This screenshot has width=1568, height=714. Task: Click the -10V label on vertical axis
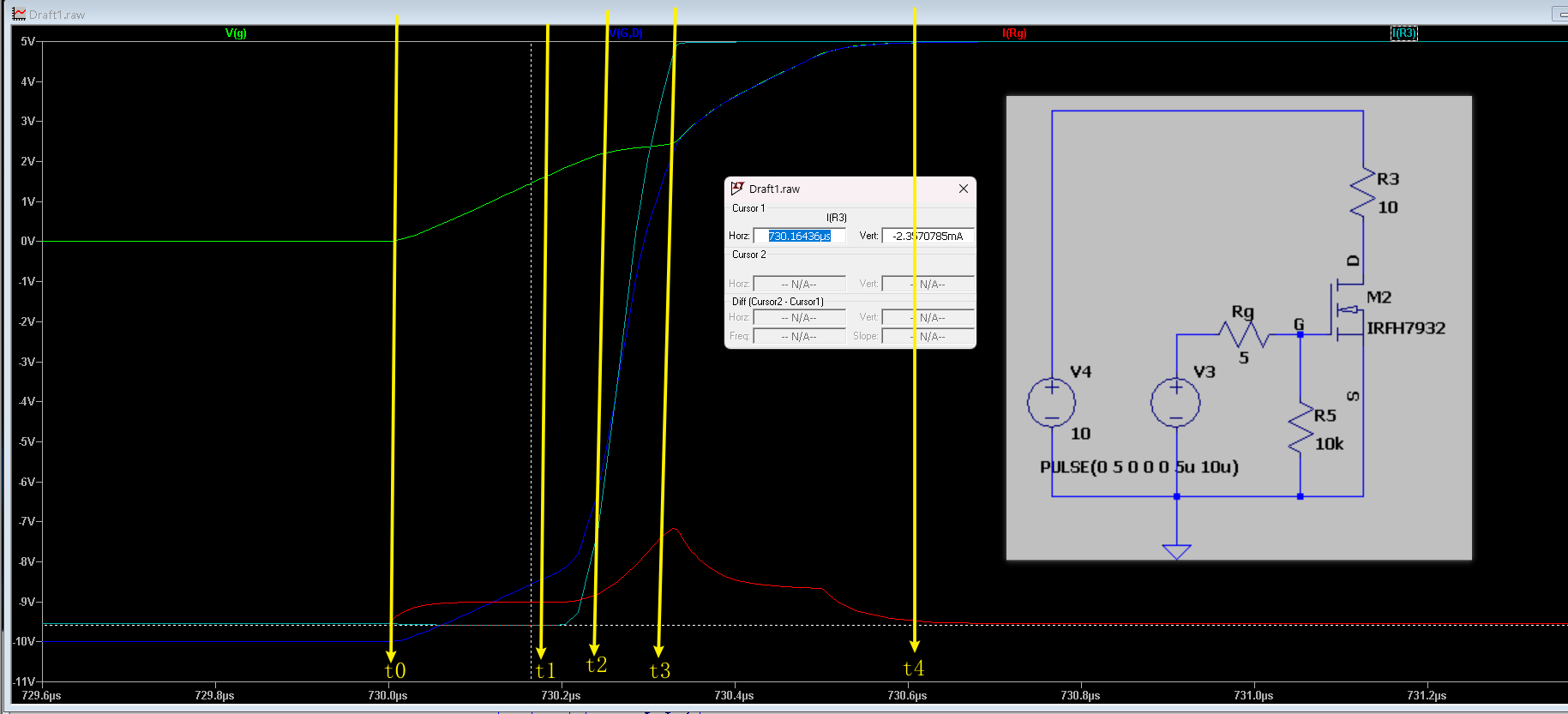(24, 641)
